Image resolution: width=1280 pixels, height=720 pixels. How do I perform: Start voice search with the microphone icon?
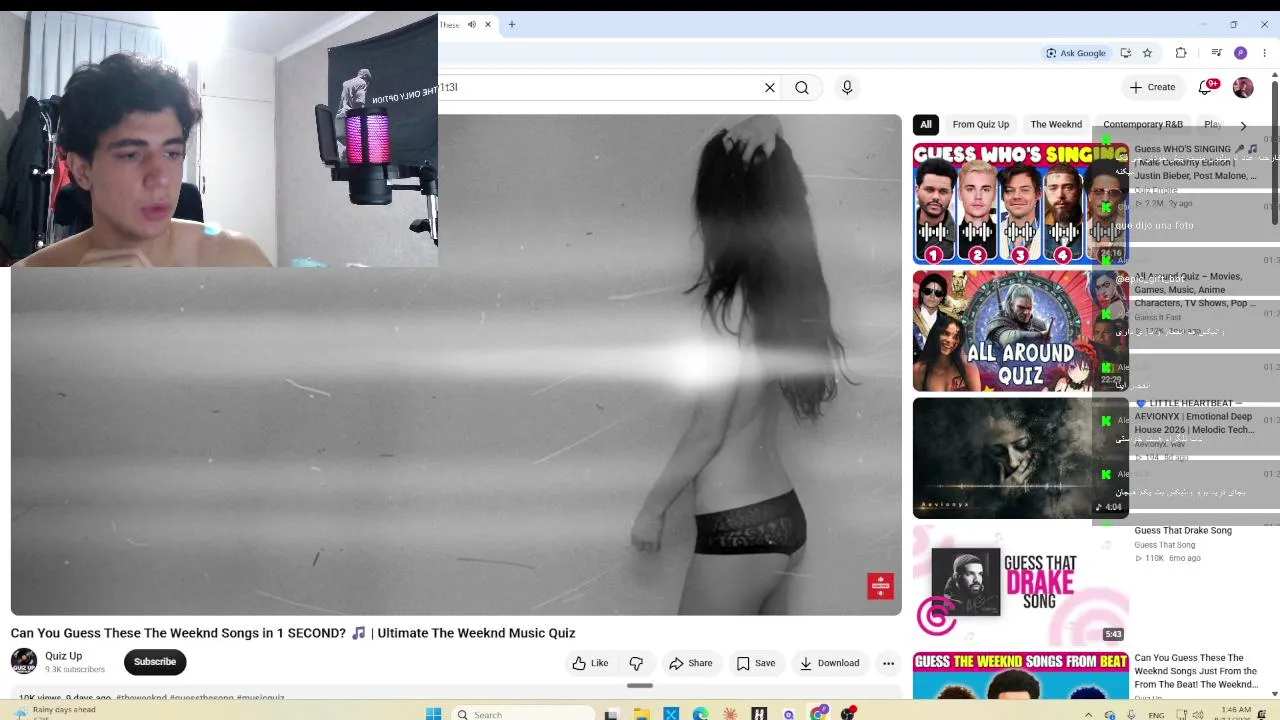pos(847,87)
